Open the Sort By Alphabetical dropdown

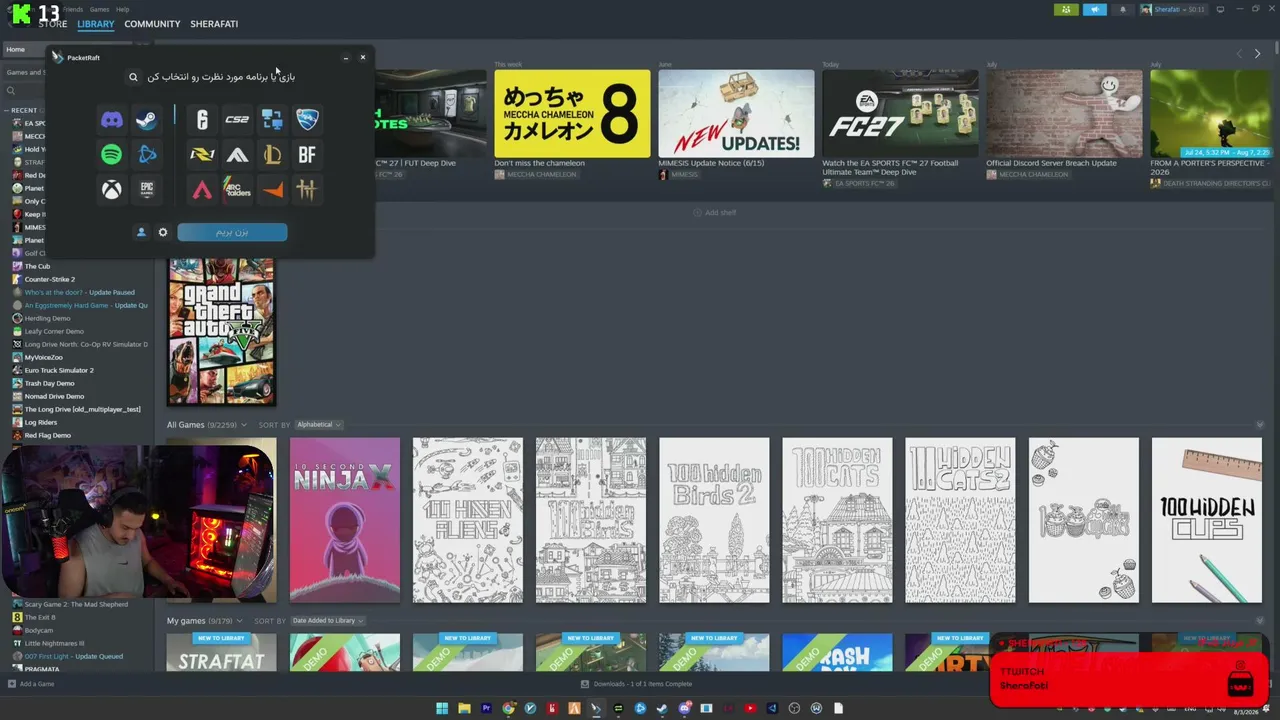tap(318, 425)
